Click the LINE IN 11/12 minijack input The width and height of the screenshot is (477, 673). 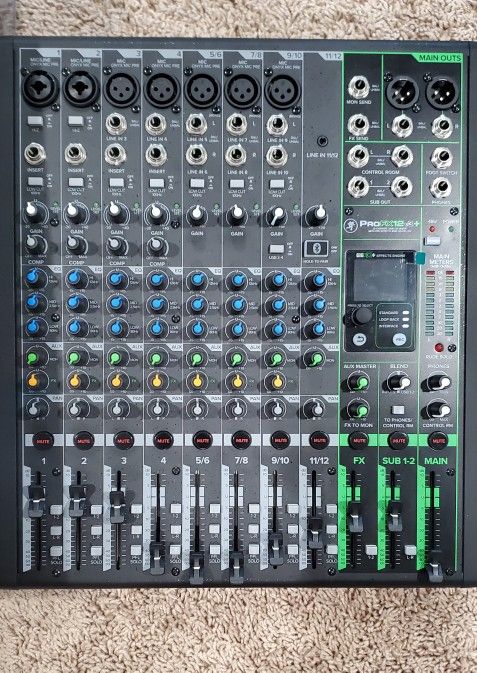point(322,141)
